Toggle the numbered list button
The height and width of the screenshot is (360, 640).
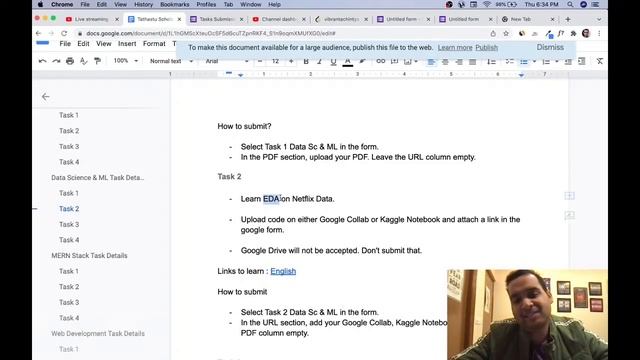[x=546, y=62]
